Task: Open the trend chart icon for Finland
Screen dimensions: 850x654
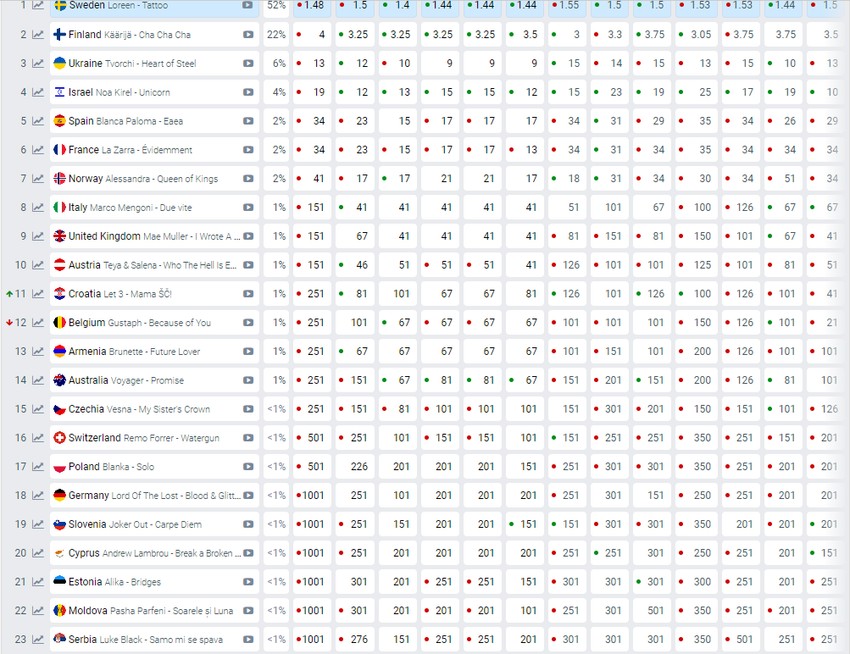Action: [38, 35]
